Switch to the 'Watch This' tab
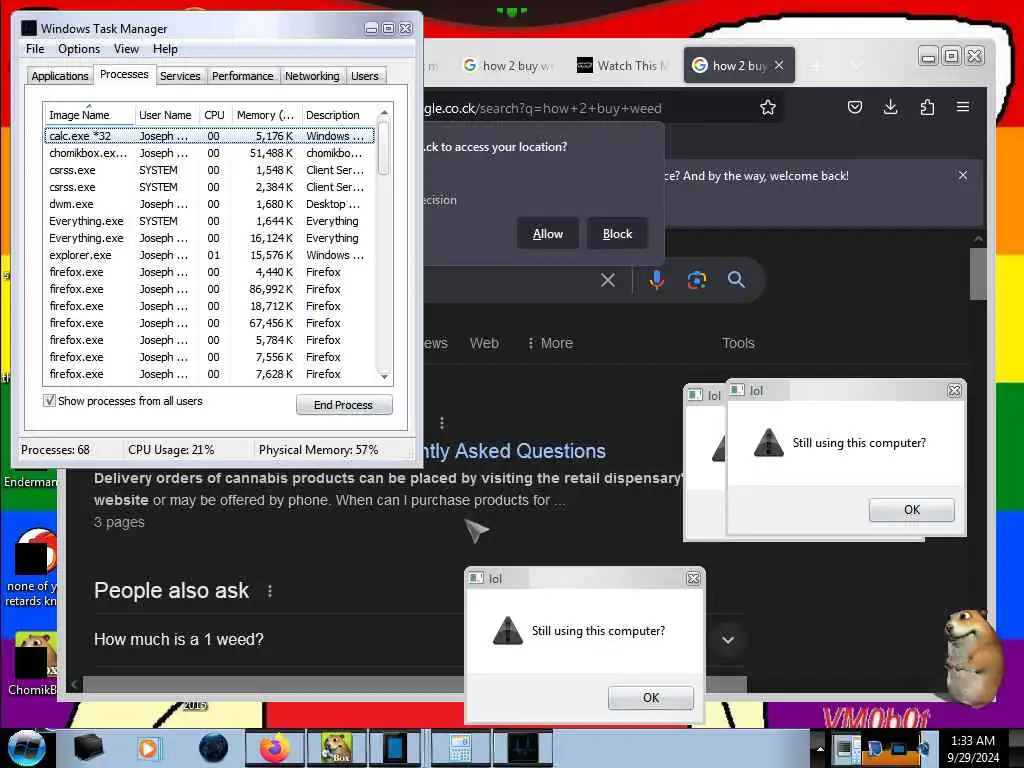1024x768 pixels. click(622, 65)
